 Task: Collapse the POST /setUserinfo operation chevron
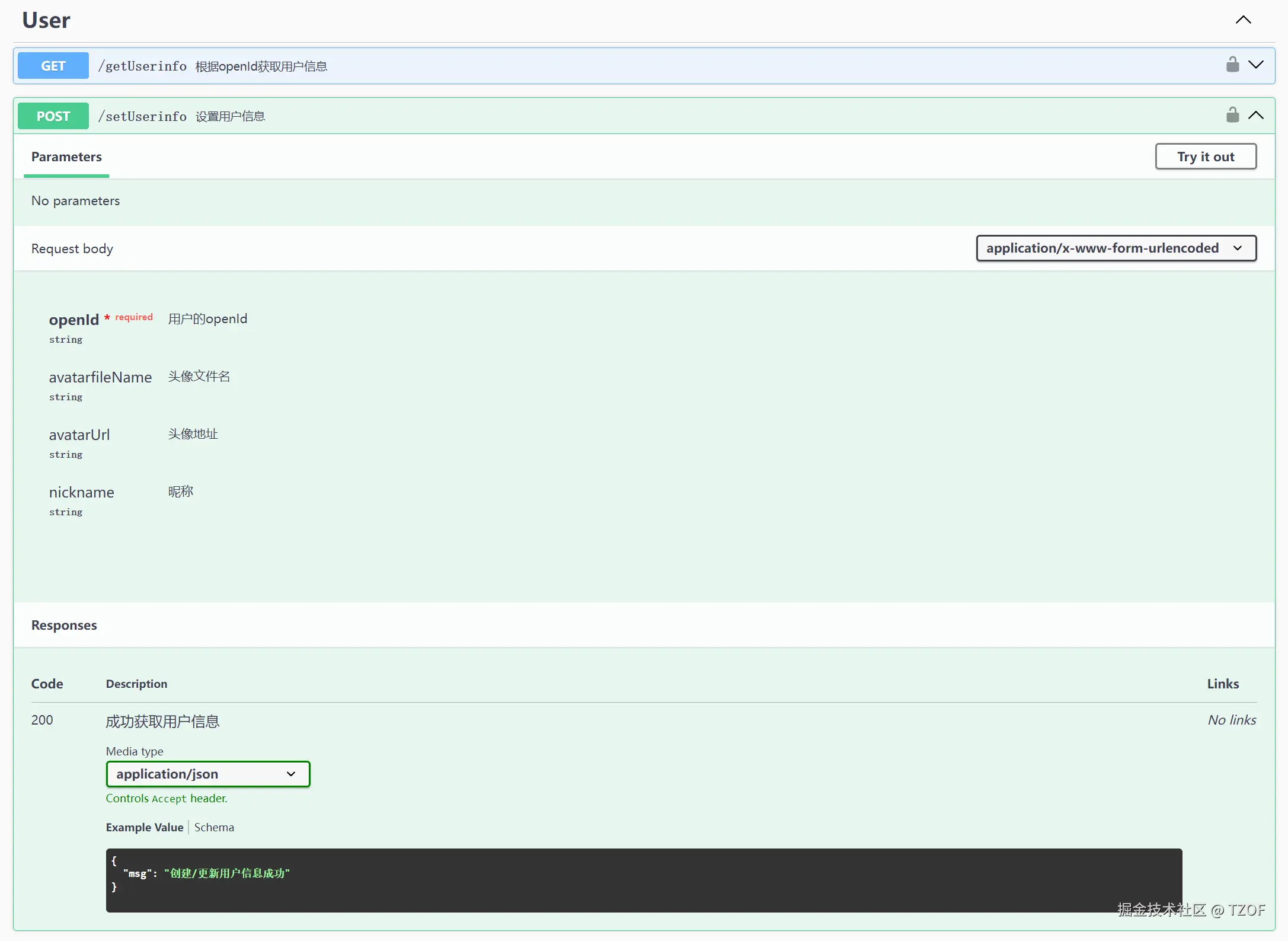click(x=1255, y=115)
